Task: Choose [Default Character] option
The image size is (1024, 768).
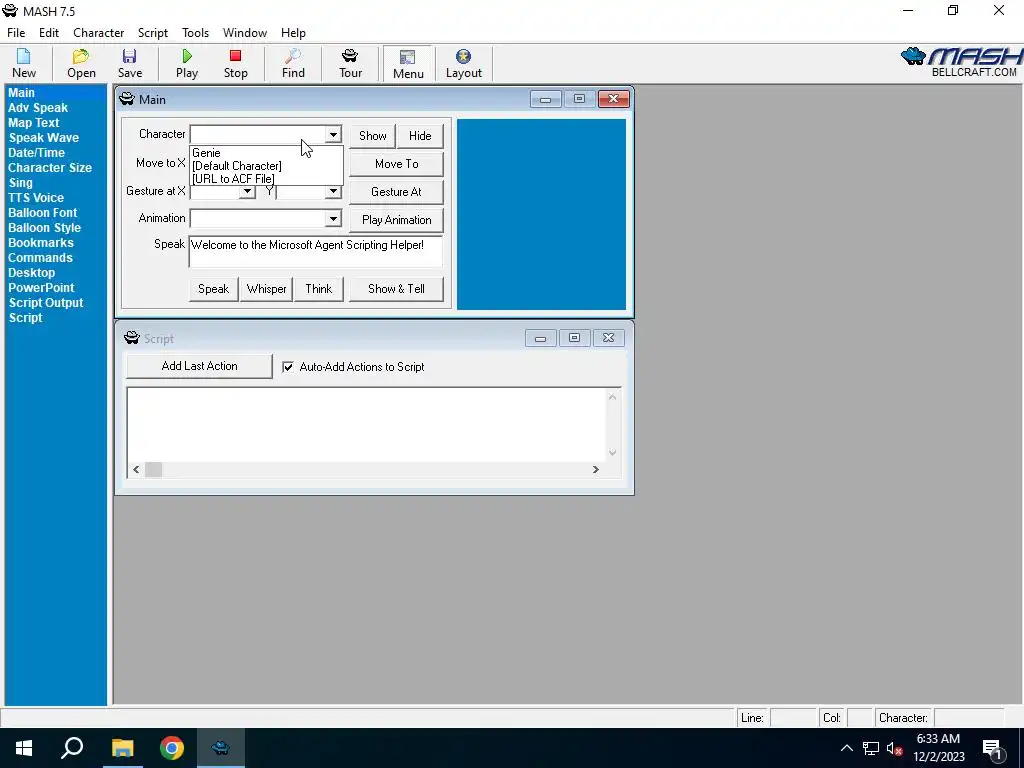Action: [x=266, y=166]
